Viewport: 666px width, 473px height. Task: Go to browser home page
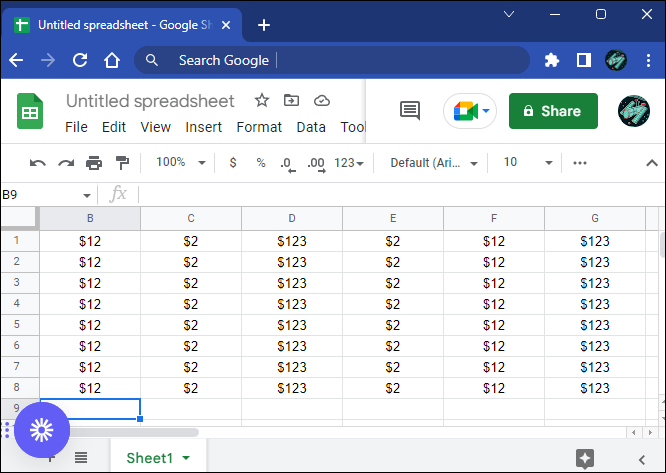(x=112, y=60)
